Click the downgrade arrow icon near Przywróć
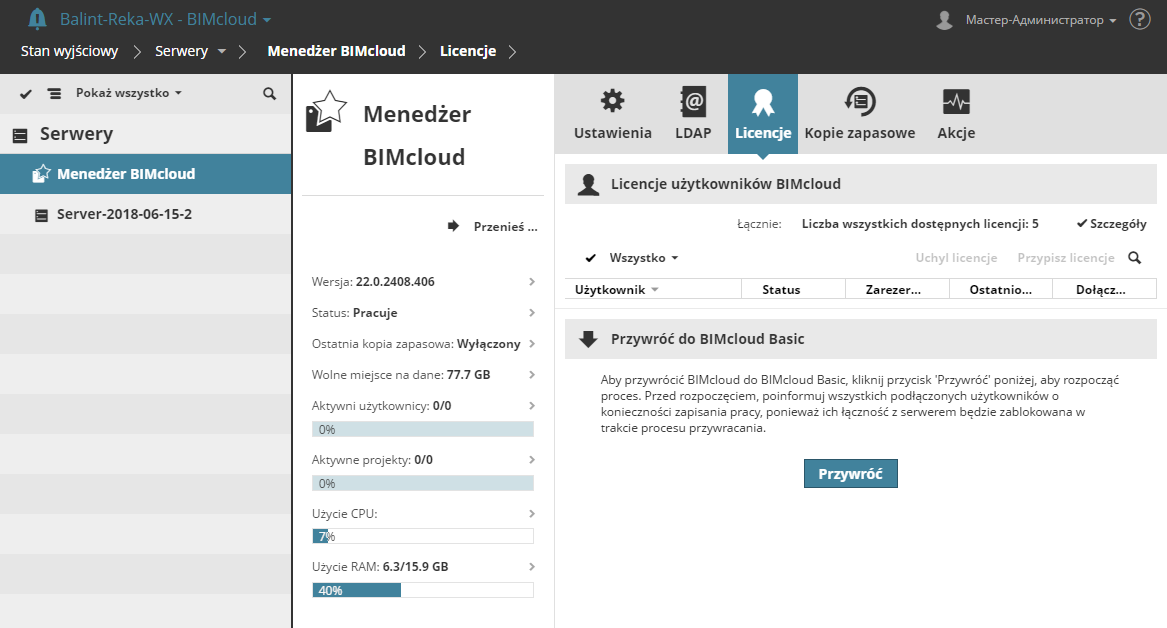1167x628 pixels. [588, 339]
